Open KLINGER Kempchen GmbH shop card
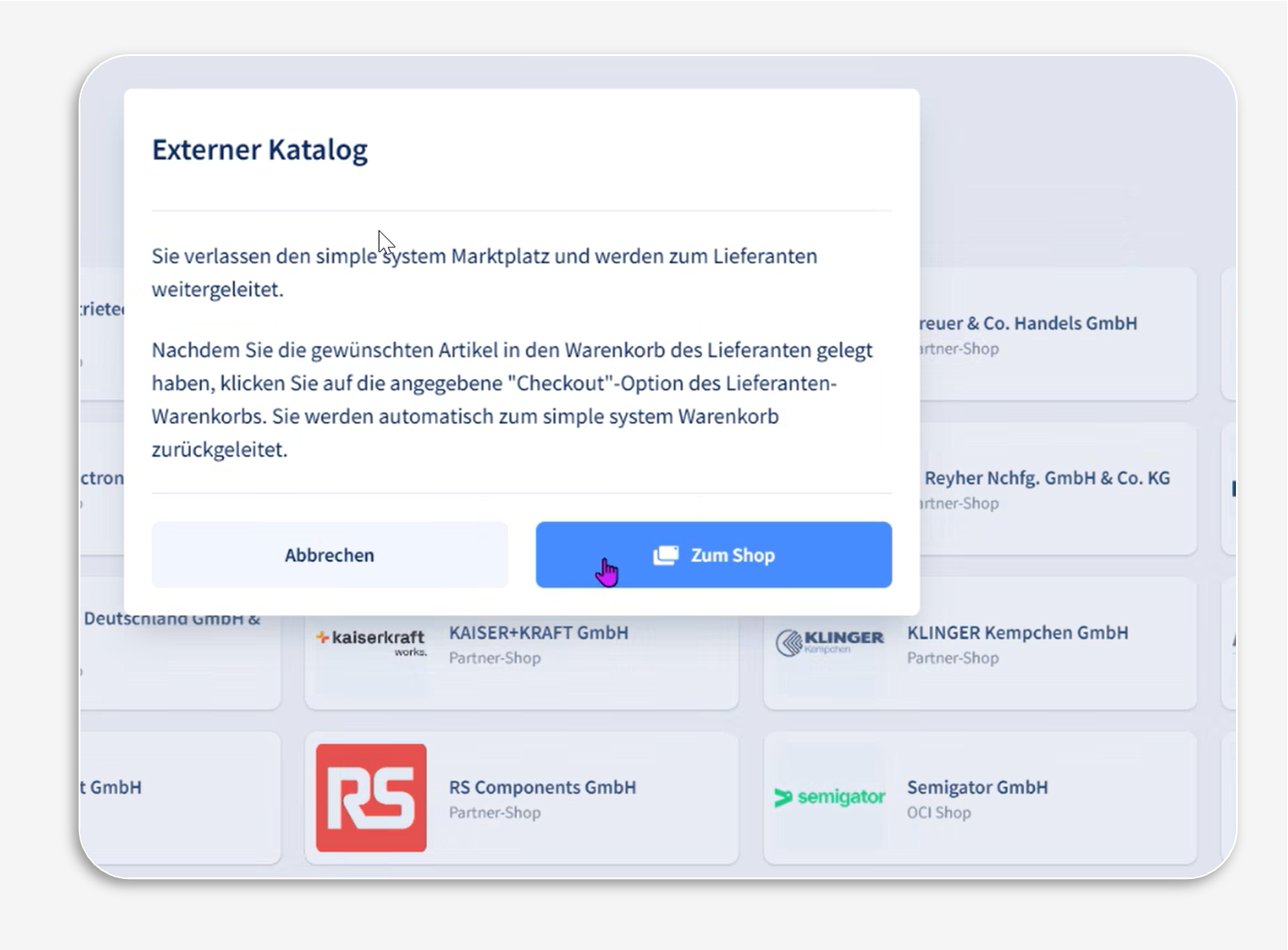1288x950 pixels. click(980, 643)
